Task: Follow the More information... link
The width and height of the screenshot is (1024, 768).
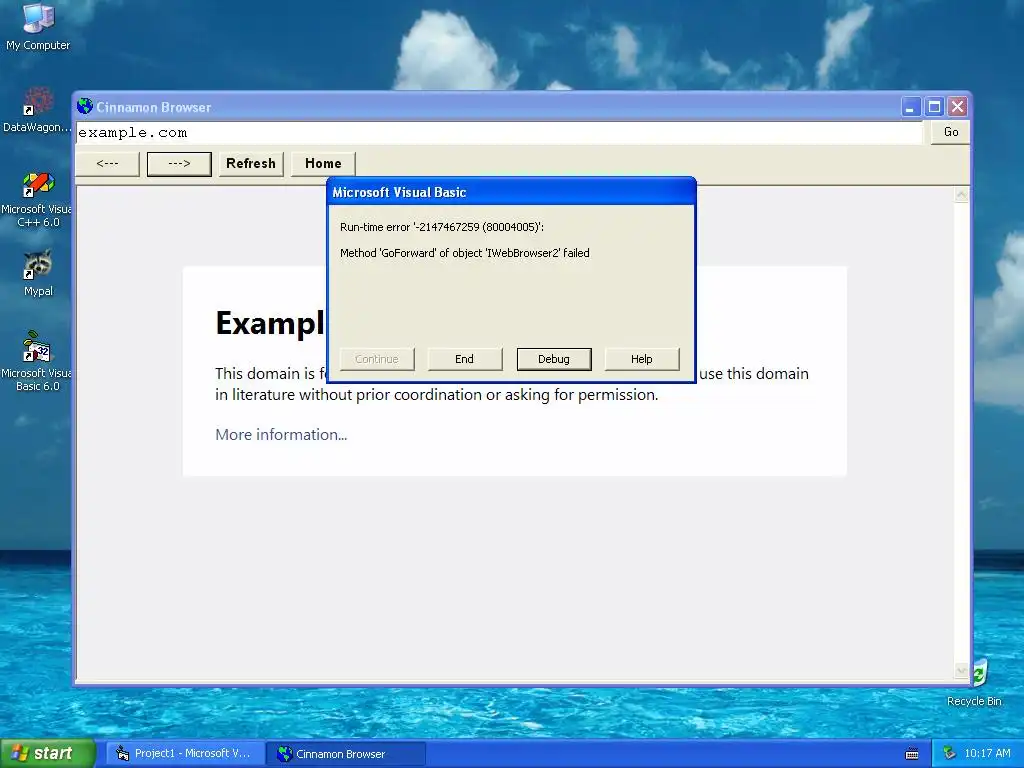Action: (281, 434)
